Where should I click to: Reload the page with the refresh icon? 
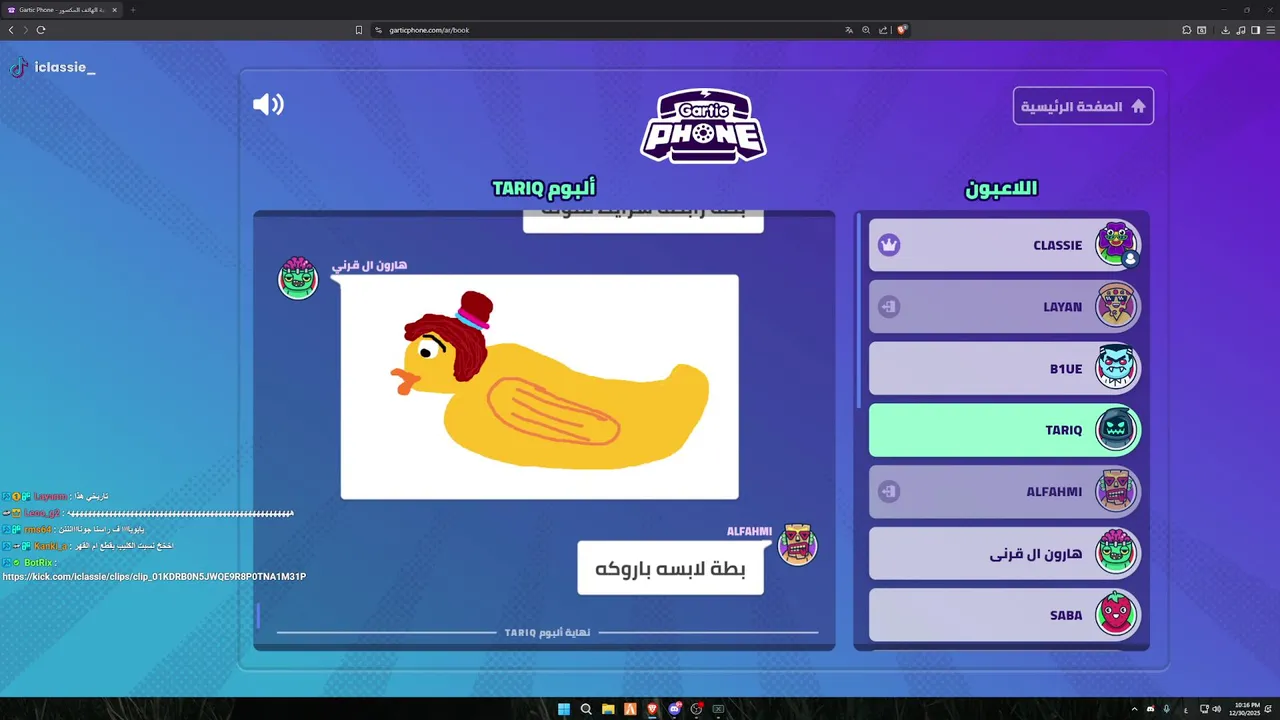(41, 30)
